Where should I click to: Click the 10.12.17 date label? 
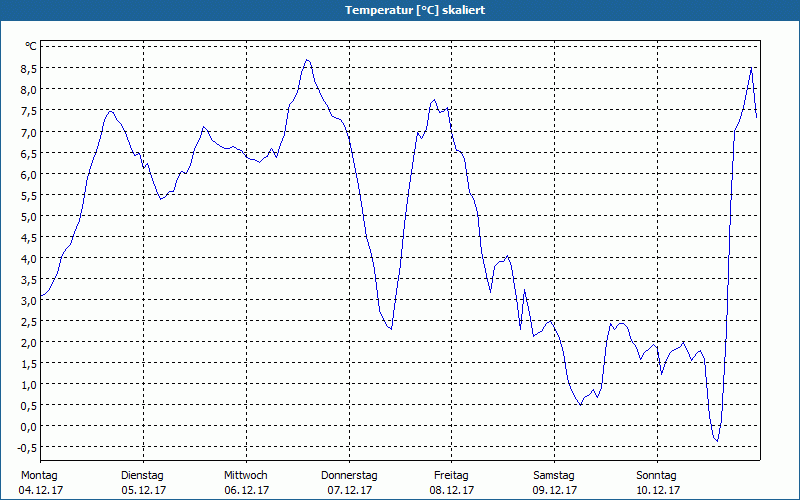(657, 490)
